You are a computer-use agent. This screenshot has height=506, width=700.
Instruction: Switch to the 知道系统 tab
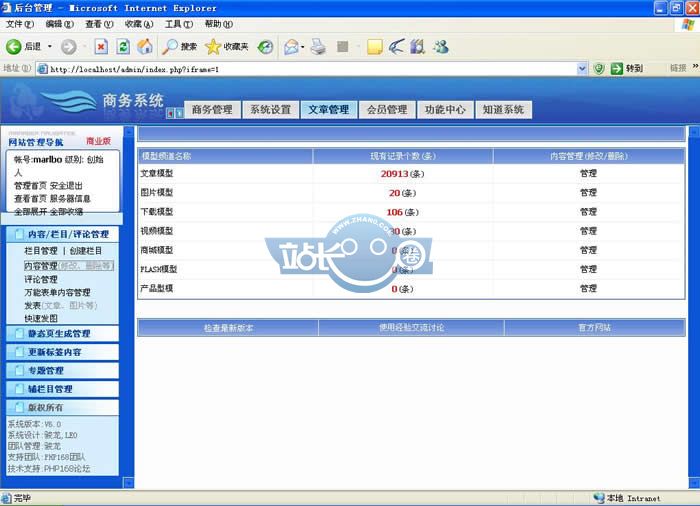click(504, 109)
